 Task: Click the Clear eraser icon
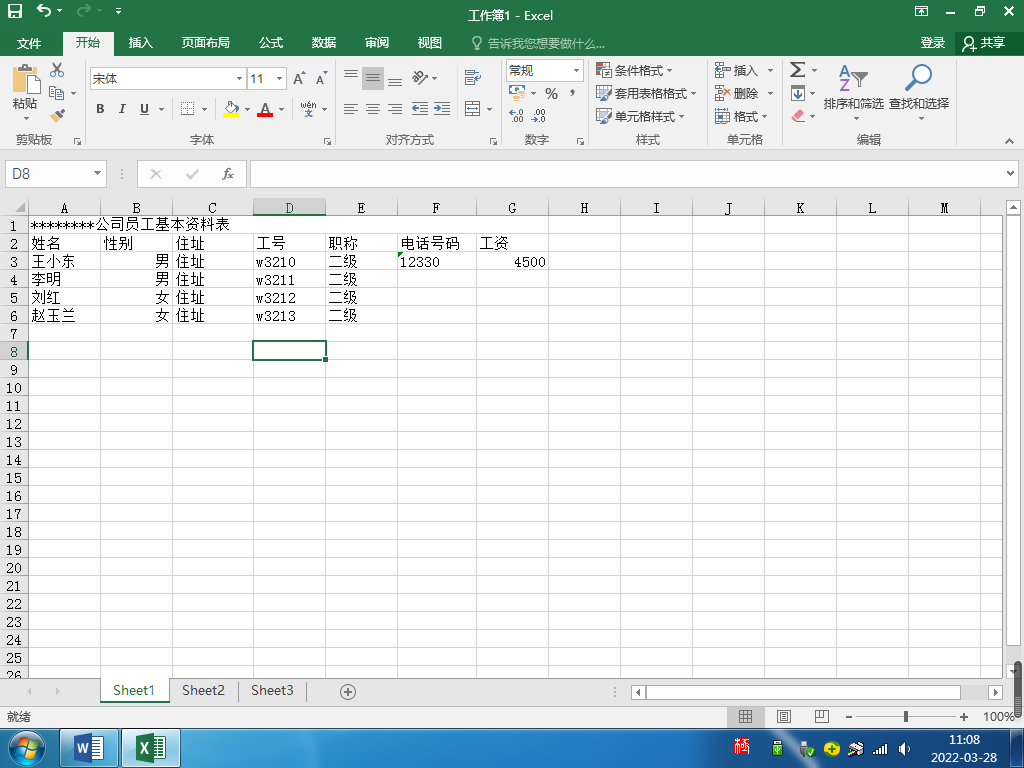[797, 116]
